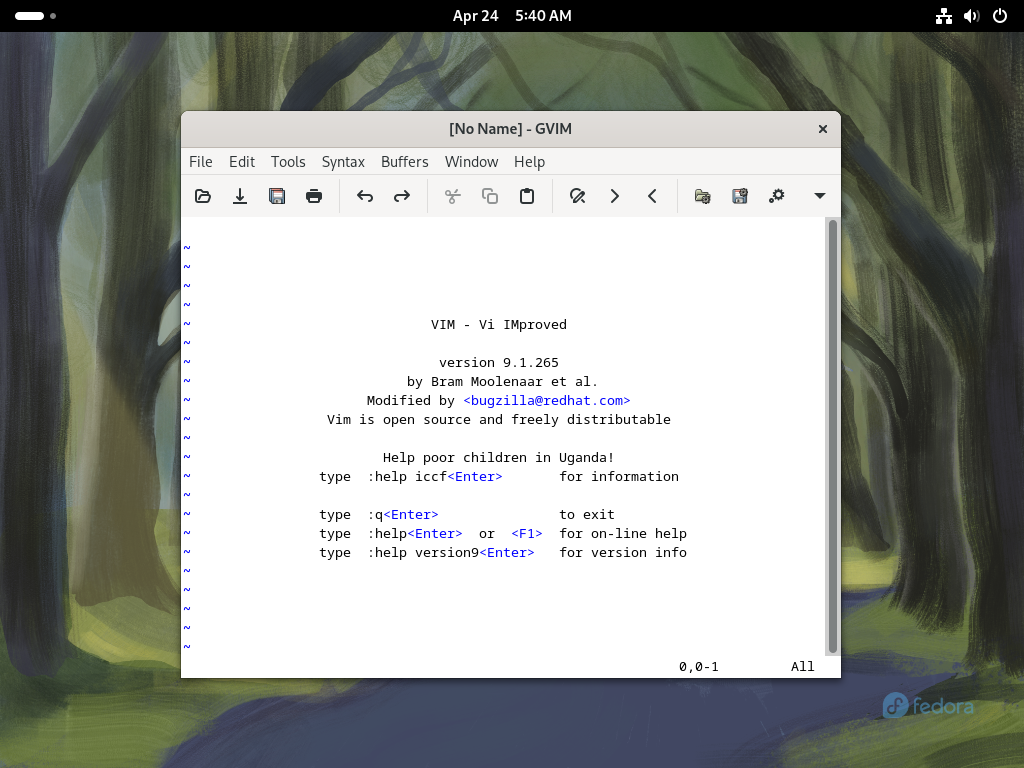Open the Help menu
This screenshot has height=768, width=1024.
coord(529,161)
